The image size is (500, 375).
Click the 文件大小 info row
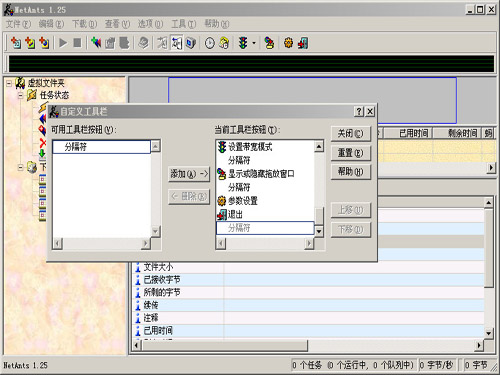tap(308, 267)
